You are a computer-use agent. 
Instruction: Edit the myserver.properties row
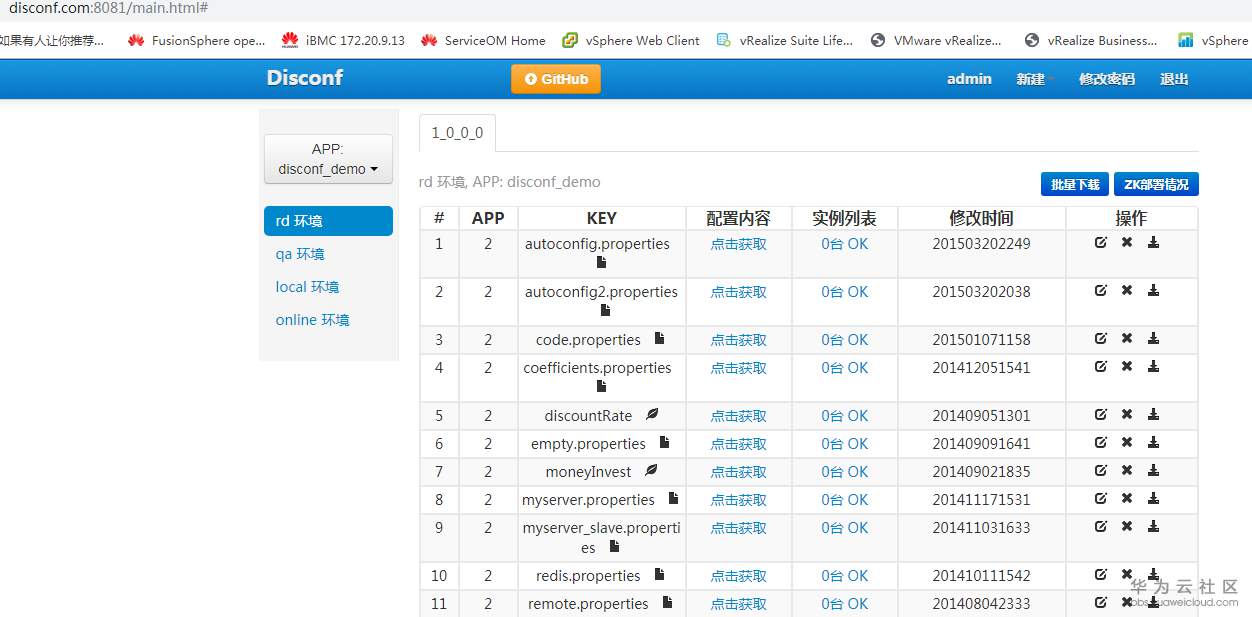1101,498
